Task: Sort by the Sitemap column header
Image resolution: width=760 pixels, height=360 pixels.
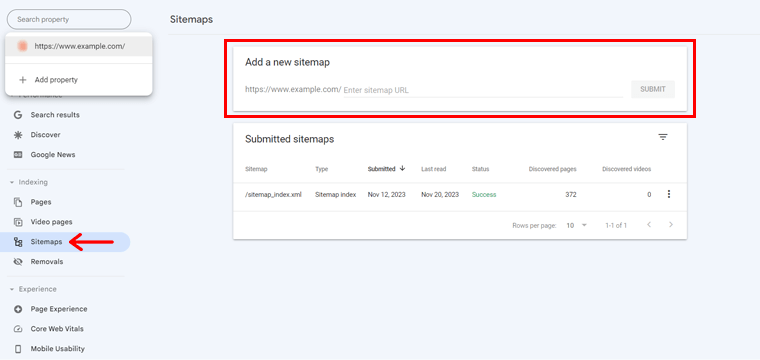Action: click(256, 169)
